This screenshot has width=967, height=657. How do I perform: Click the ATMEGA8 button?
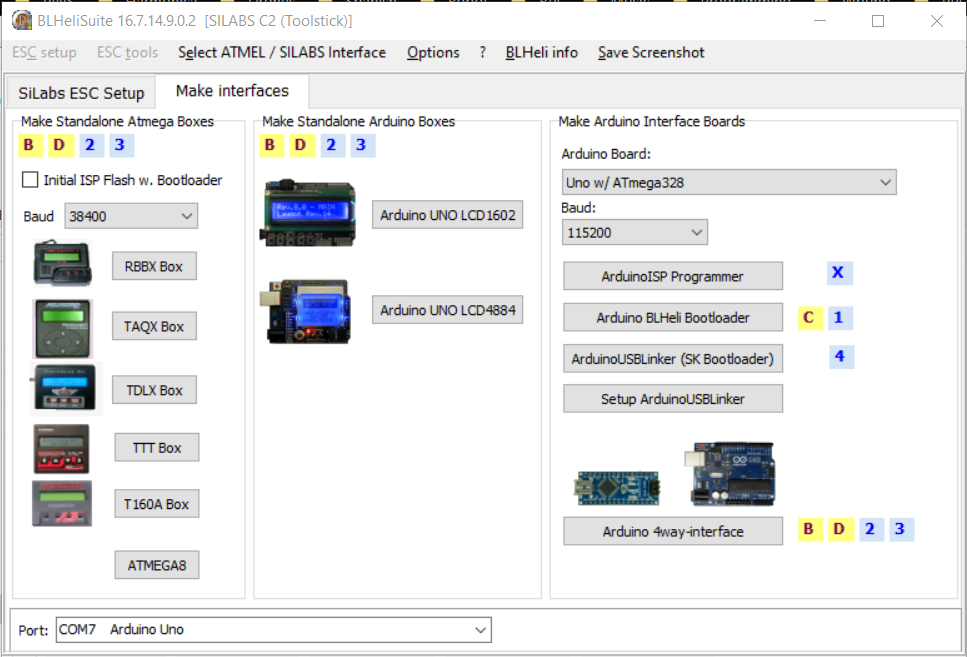pos(157,565)
